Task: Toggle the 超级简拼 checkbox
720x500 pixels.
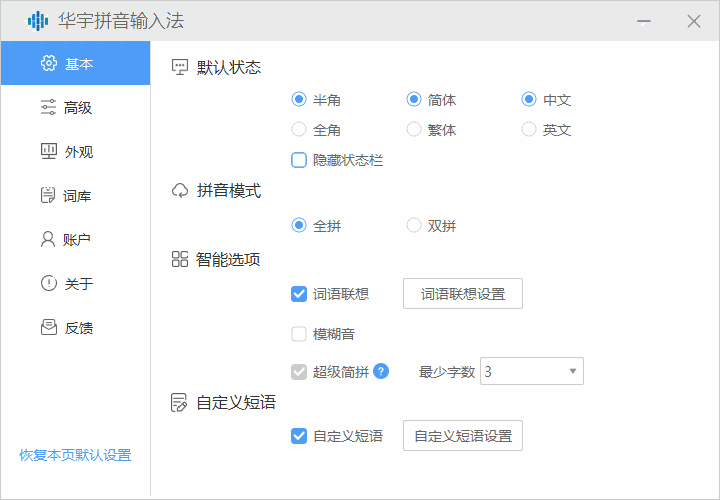Action: coord(299,371)
